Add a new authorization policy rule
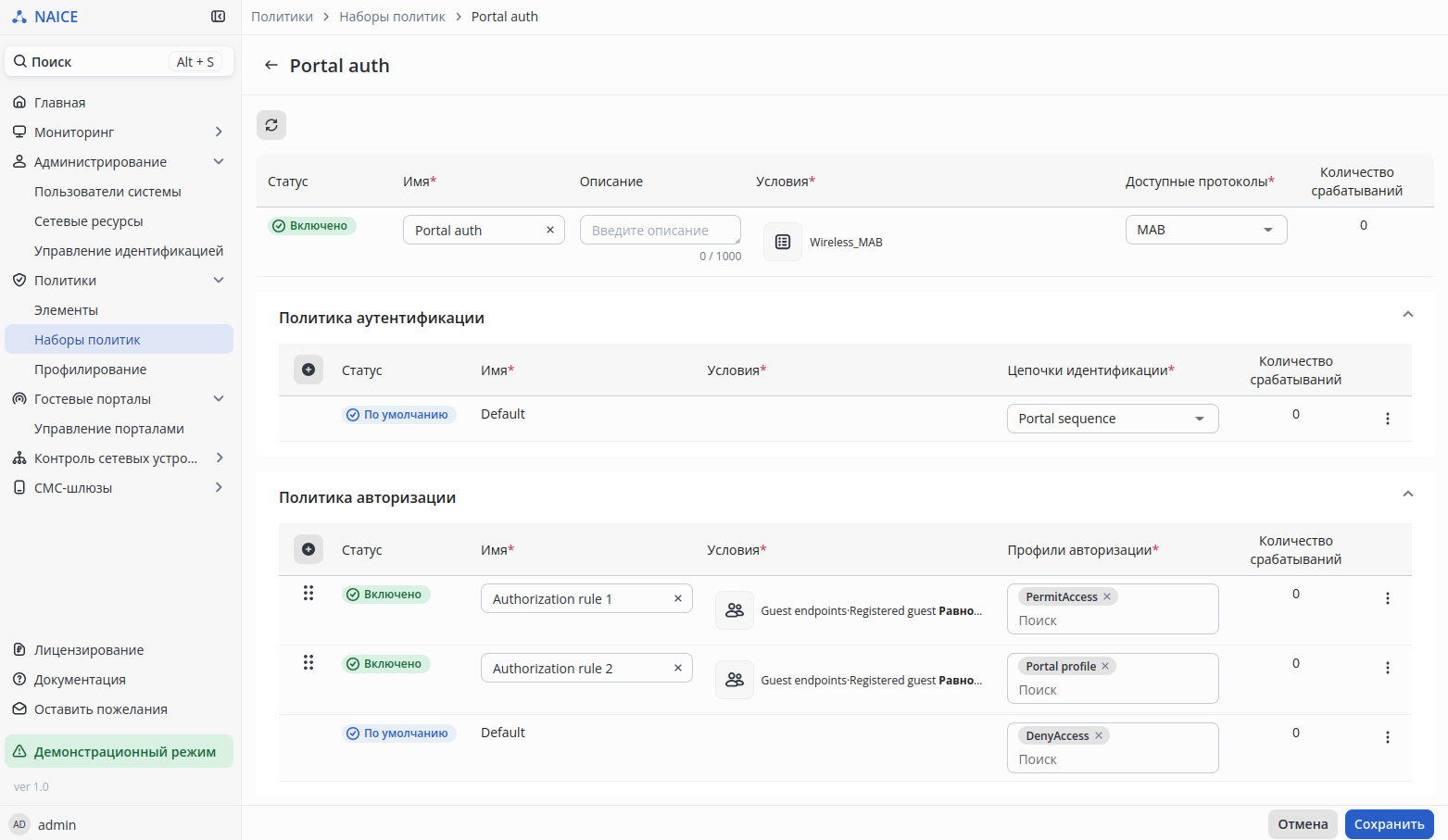The height and width of the screenshot is (840, 1448). pyautogui.click(x=308, y=549)
